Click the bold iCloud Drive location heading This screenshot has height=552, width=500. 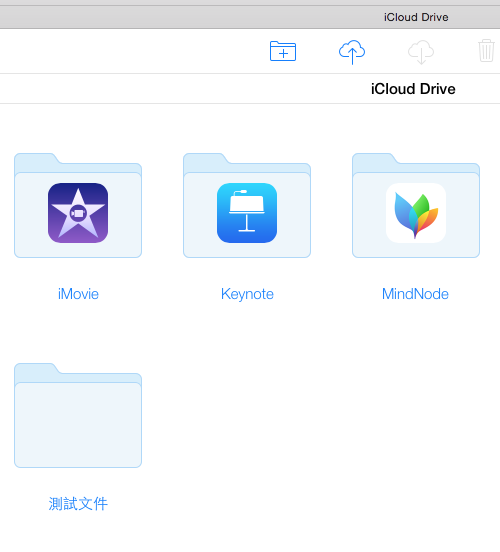click(x=413, y=89)
